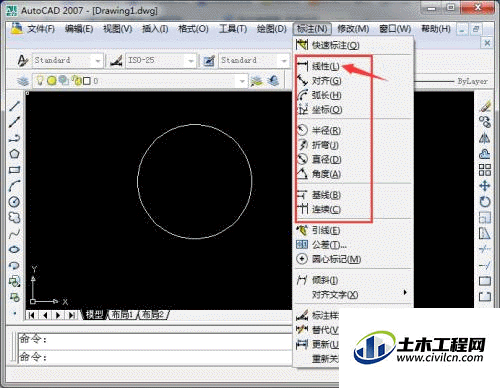Image resolution: width=500 pixels, height=388 pixels.
Task: Select the Construction Line tool
Action: 14,122
